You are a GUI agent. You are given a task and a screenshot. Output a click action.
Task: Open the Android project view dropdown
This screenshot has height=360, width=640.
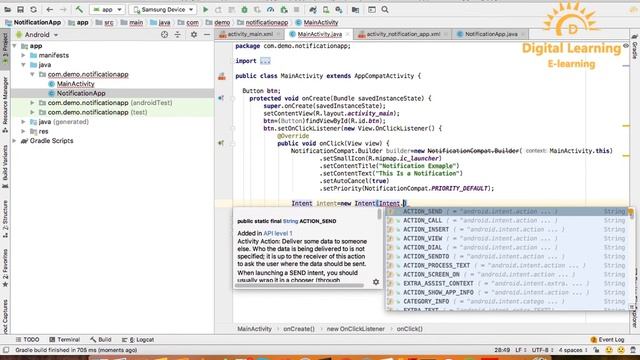click(x=37, y=35)
